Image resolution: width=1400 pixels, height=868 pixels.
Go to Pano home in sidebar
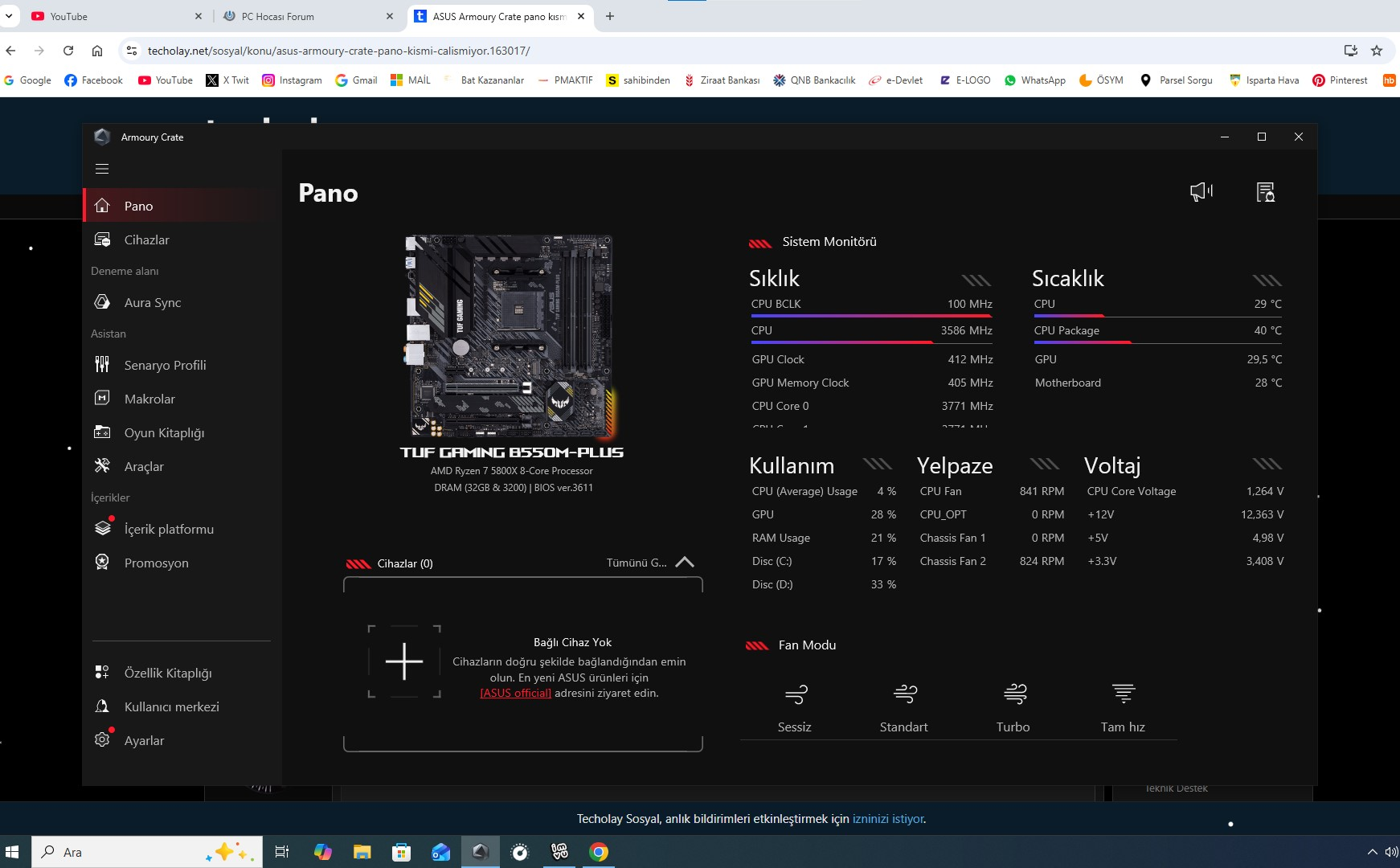click(181, 206)
